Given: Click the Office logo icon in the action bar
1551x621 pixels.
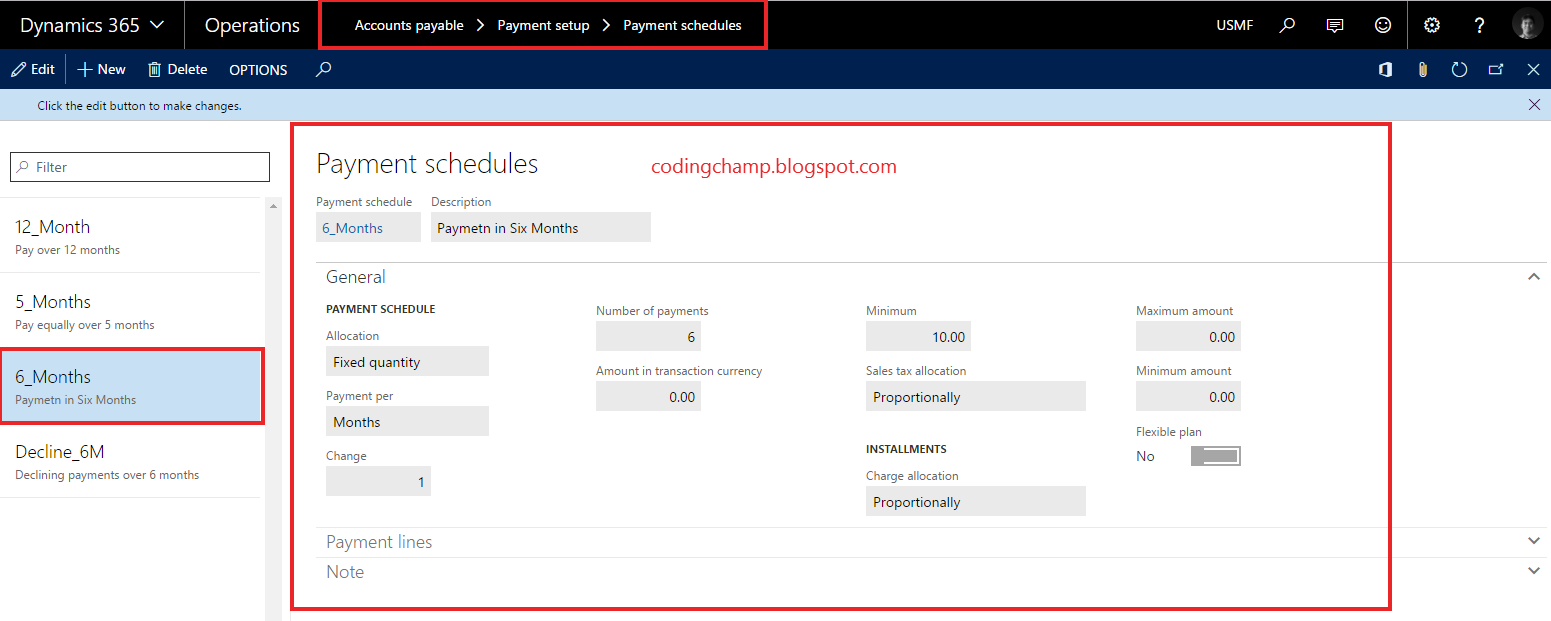Looking at the screenshot, I should pos(1384,70).
